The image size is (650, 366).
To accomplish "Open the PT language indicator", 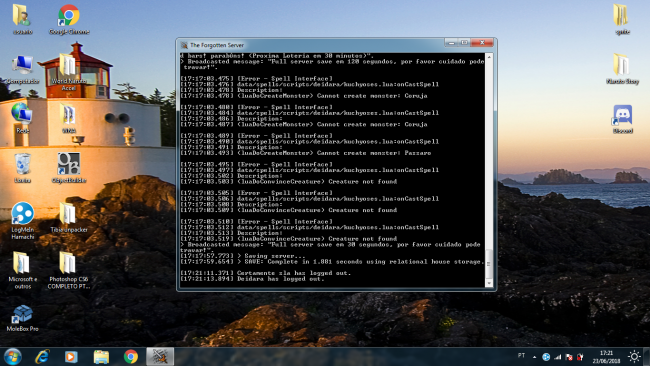I will [521, 356].
